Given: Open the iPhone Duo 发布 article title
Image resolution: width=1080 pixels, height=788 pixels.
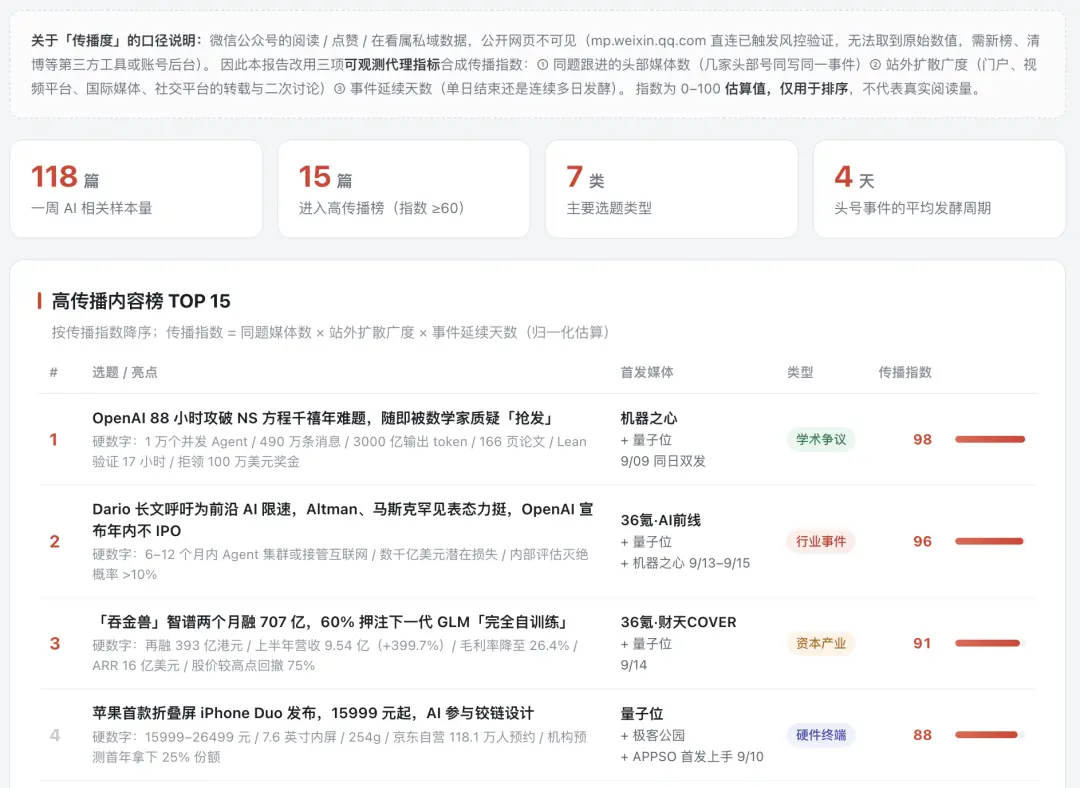Looking at the screenshot, I should (313, 713).
